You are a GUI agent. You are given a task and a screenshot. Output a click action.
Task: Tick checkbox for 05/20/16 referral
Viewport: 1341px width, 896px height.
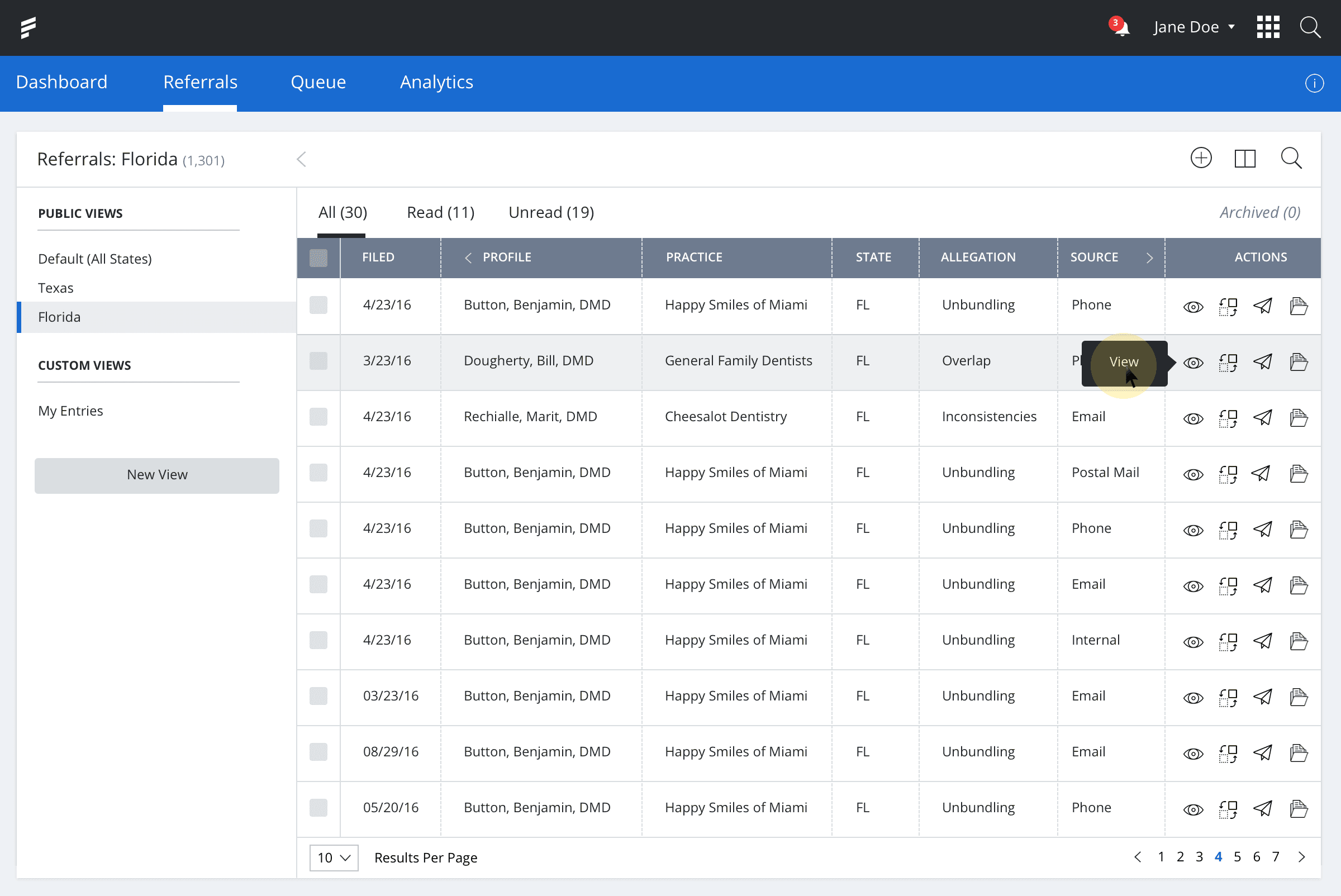pos(318,807)
